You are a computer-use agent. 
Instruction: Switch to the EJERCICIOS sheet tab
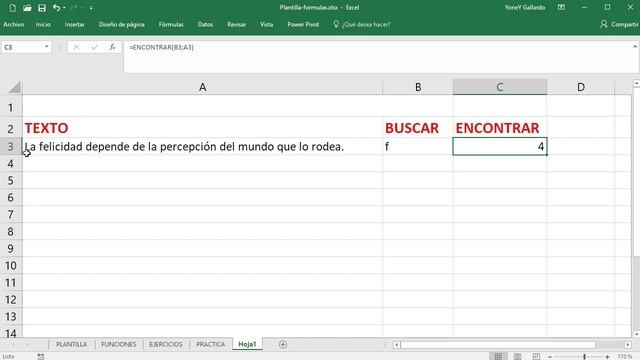(166, 344)
